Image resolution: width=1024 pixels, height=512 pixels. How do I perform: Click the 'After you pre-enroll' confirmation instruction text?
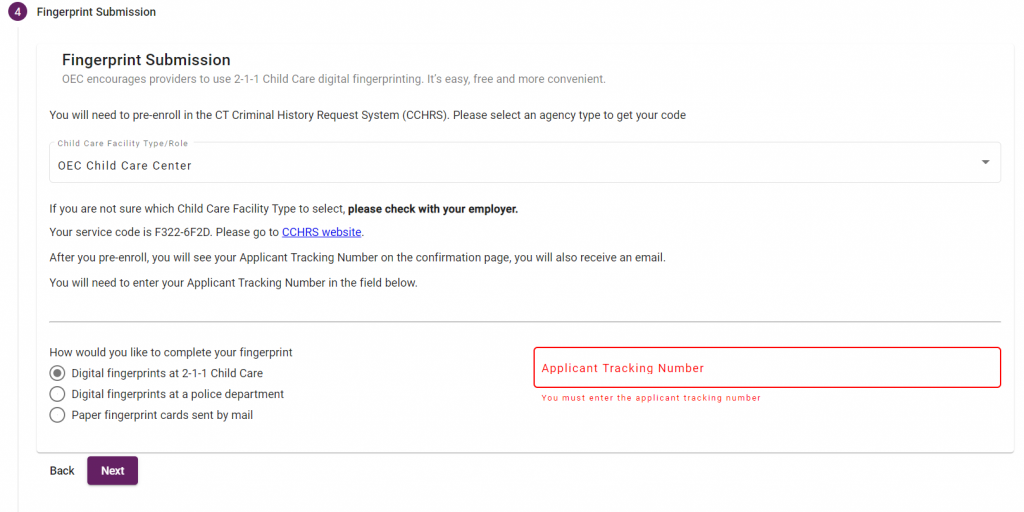pos(357,257)
